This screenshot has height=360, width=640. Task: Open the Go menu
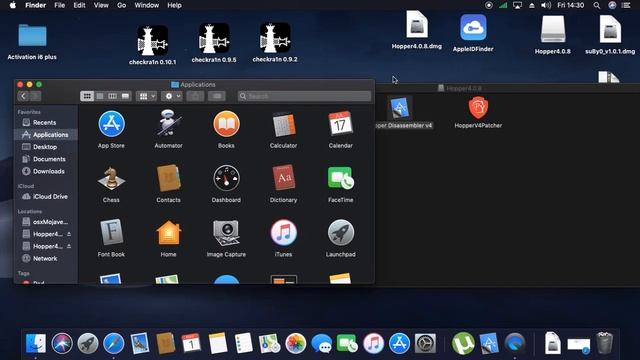coord(122,5)
